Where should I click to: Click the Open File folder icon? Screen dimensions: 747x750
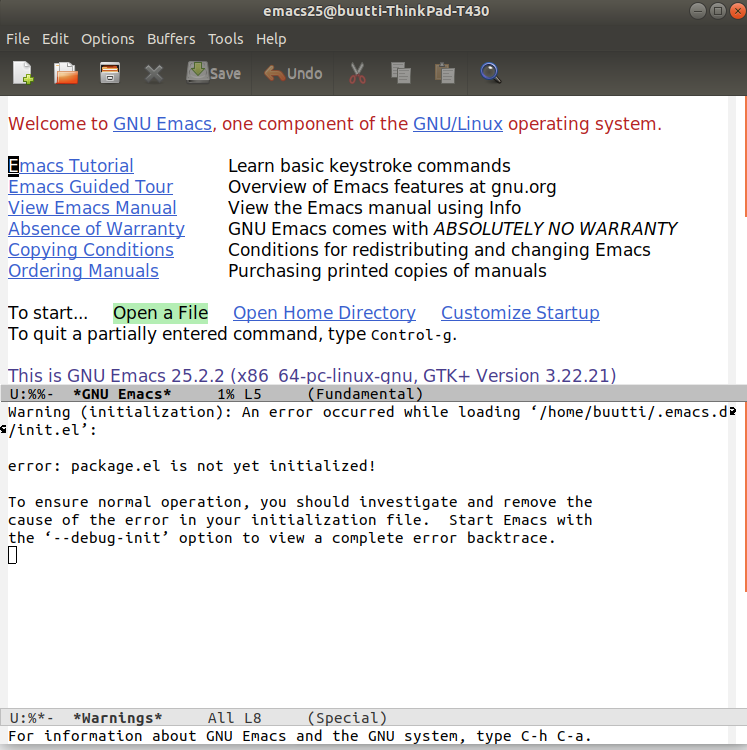click(x=66, y=73)
